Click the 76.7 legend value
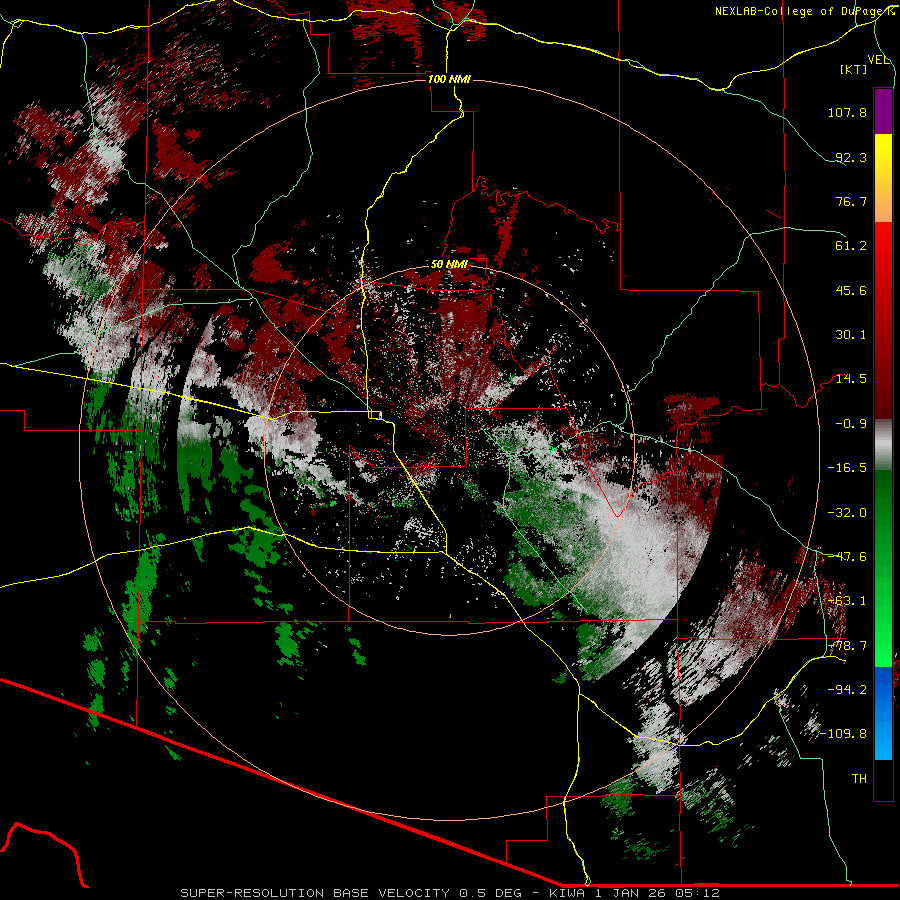Image resolution: width=900 pixels, height=900 pixels. (851, 201)
